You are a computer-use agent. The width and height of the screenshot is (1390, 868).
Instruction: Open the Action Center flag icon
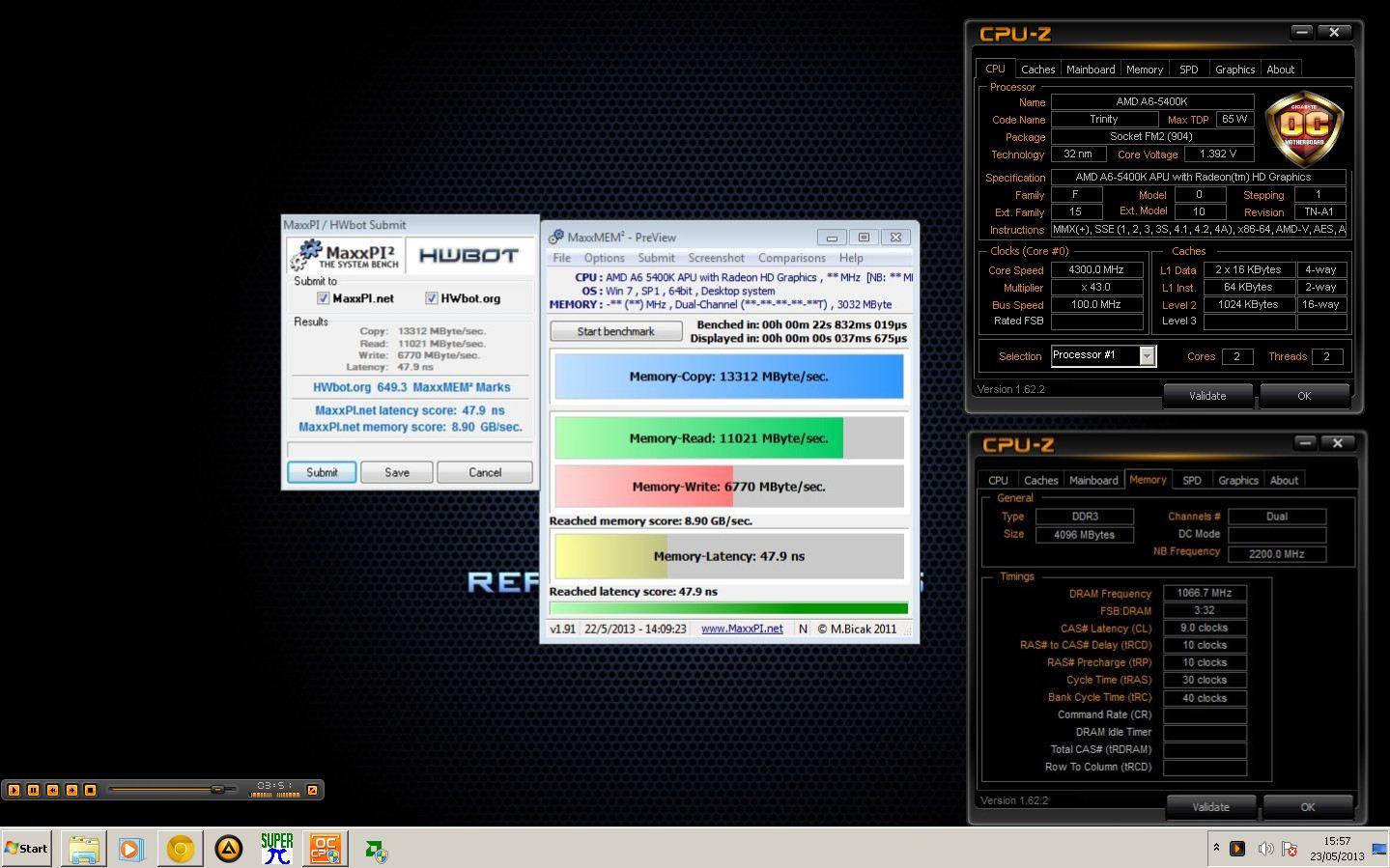(1290, 849)
